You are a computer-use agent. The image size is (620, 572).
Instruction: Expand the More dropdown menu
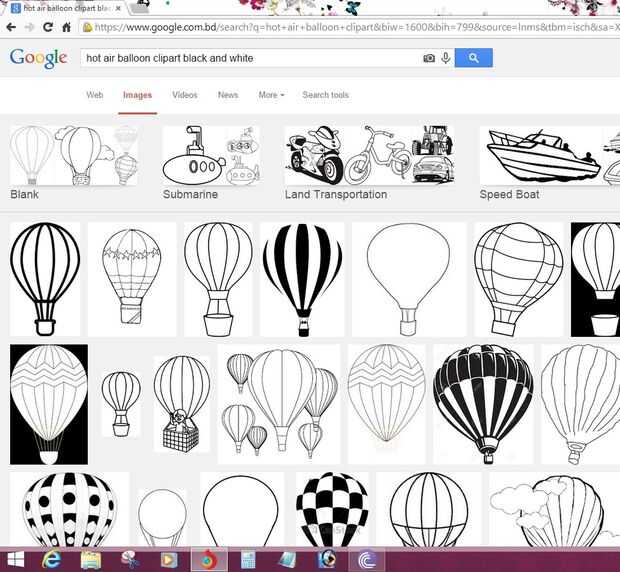click(x=271, y=95)
